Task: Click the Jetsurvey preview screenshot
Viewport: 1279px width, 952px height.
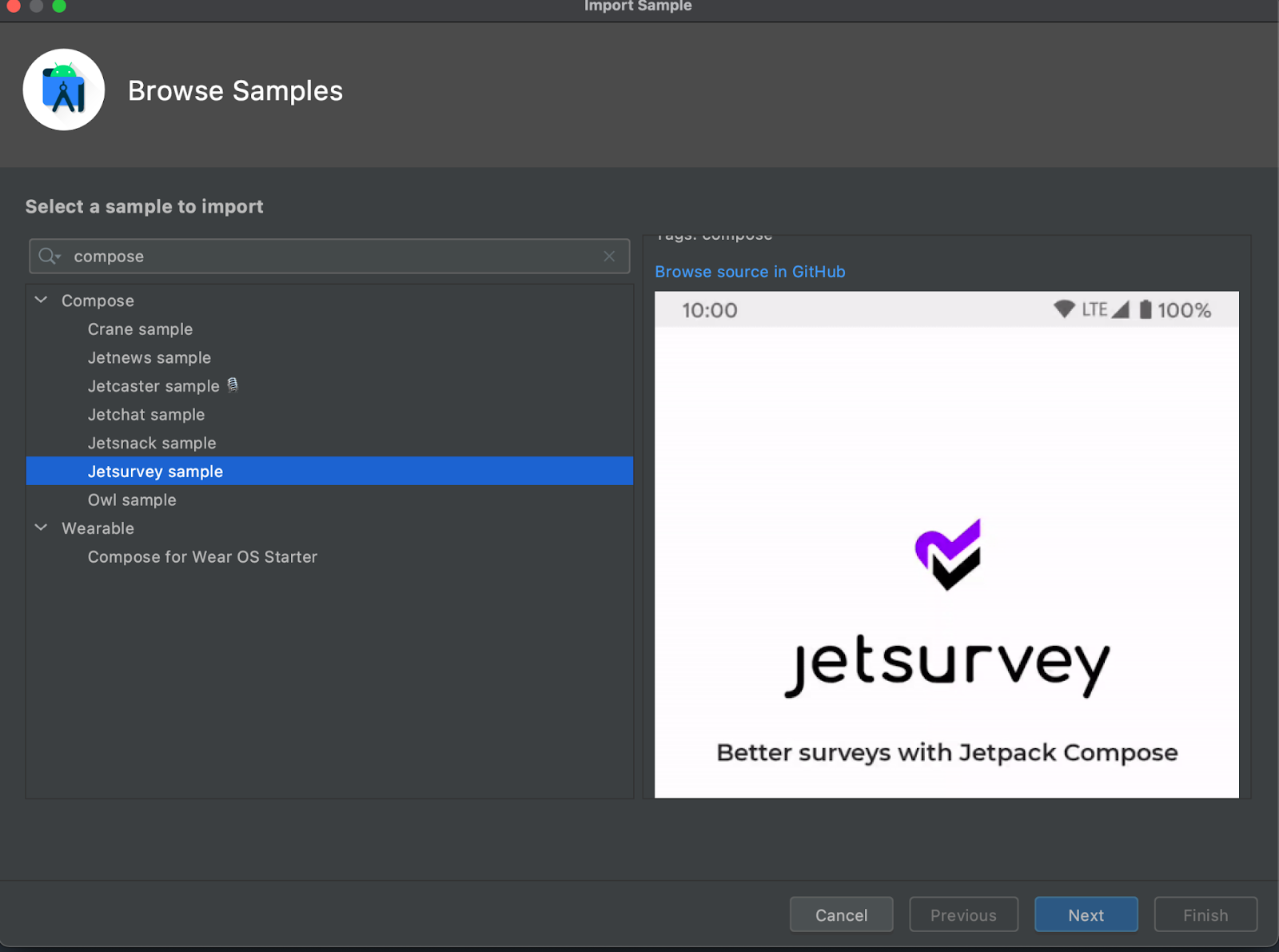Action: 946,544
